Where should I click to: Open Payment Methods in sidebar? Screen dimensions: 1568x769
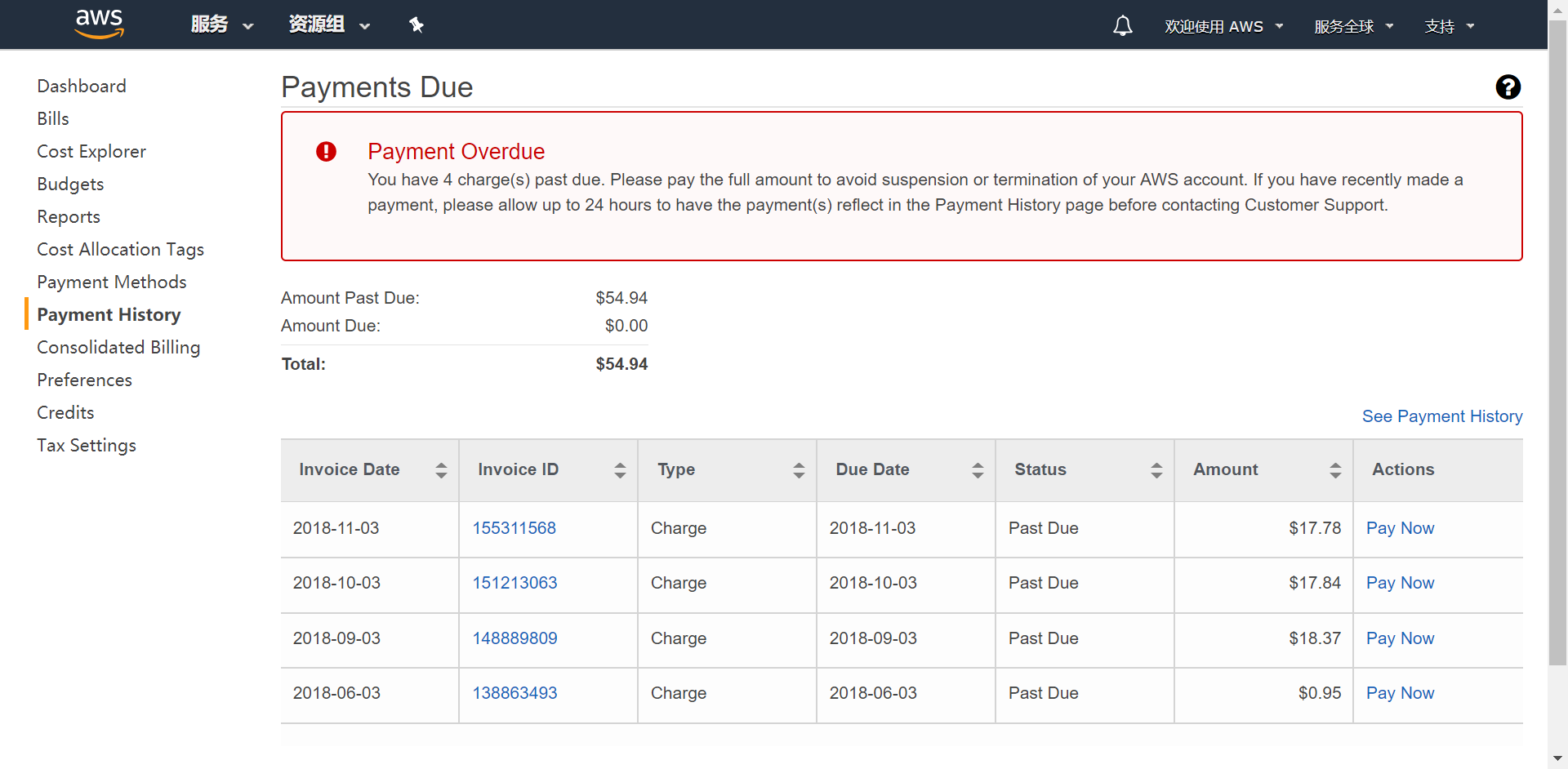(x=112, y=282)
